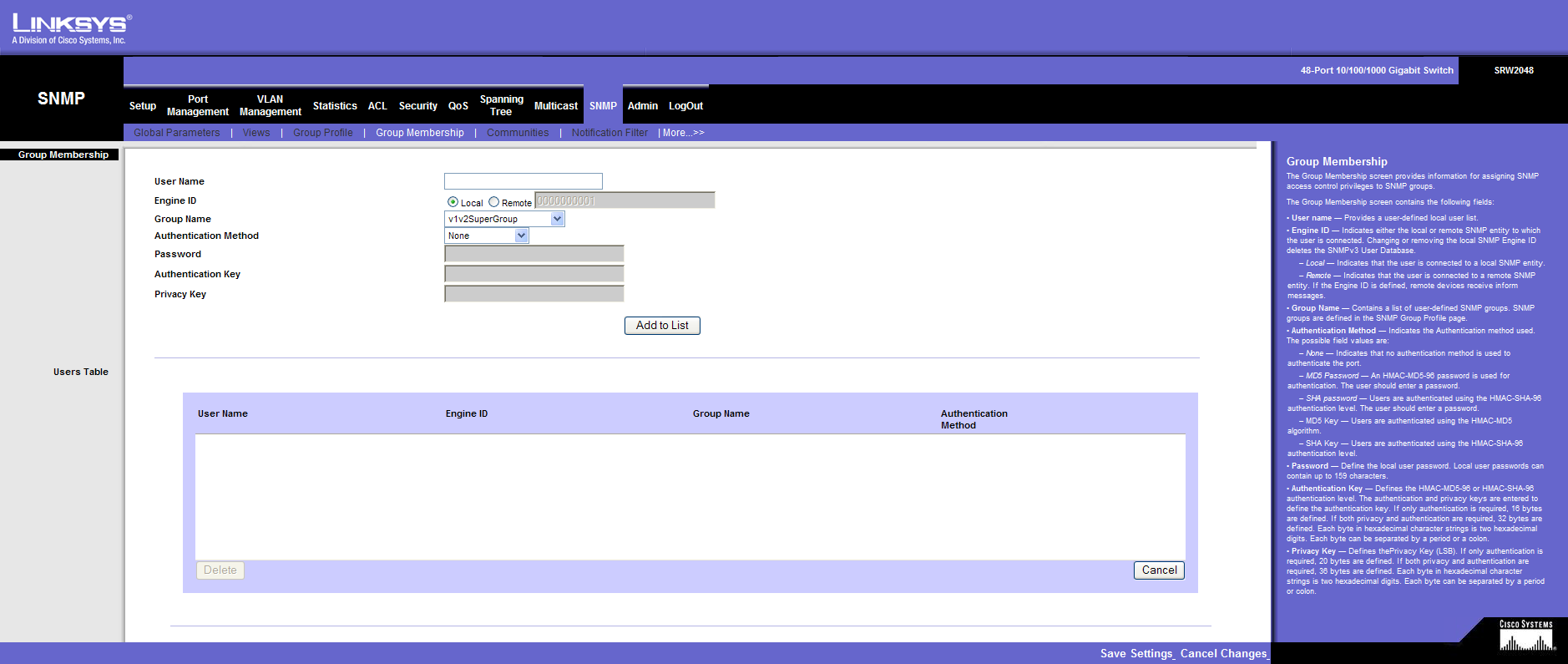Open the Spanning Tree tab
The image size is (1568, 664).
click(501, 105)
